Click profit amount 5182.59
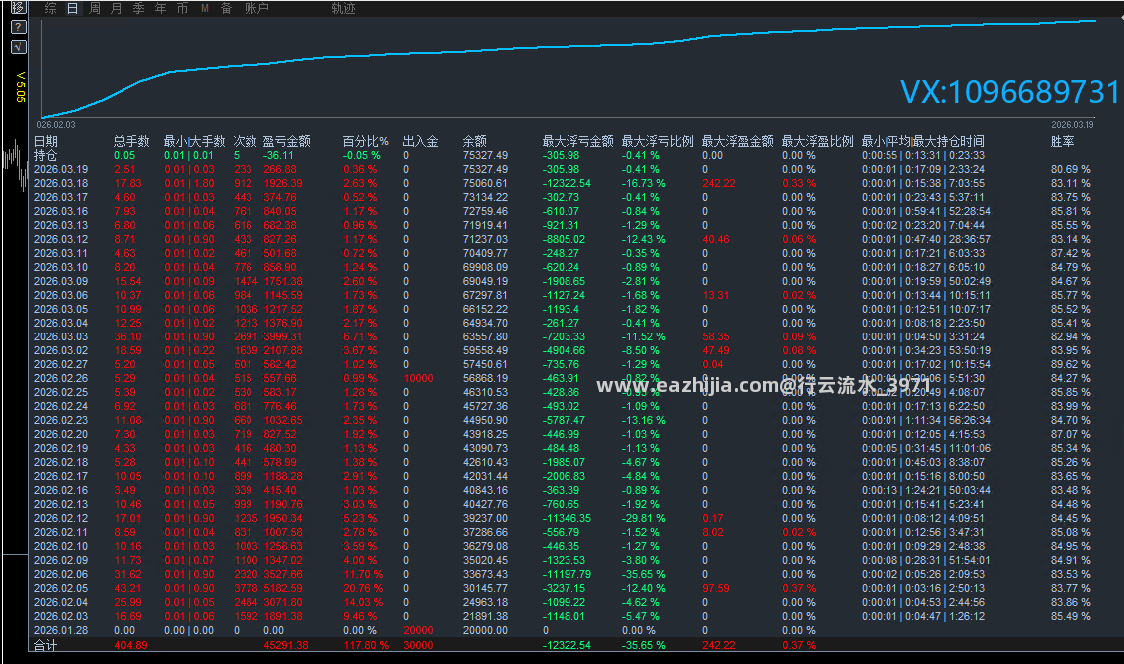Viewport: 1124px width, 664px height. [x=283, y=588]
